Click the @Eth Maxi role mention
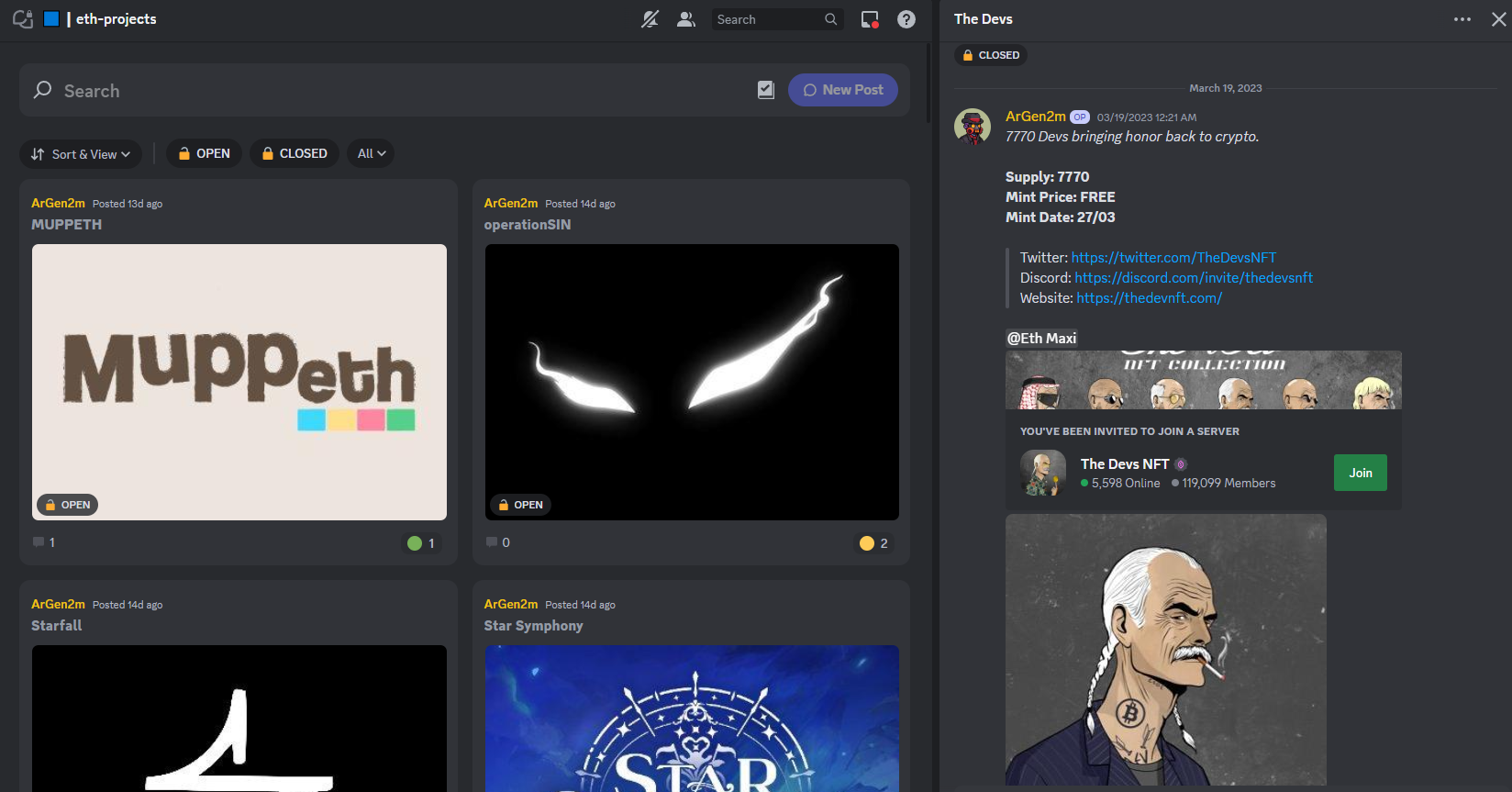Screen dimensions: 1512x792 click(1041, 339)
